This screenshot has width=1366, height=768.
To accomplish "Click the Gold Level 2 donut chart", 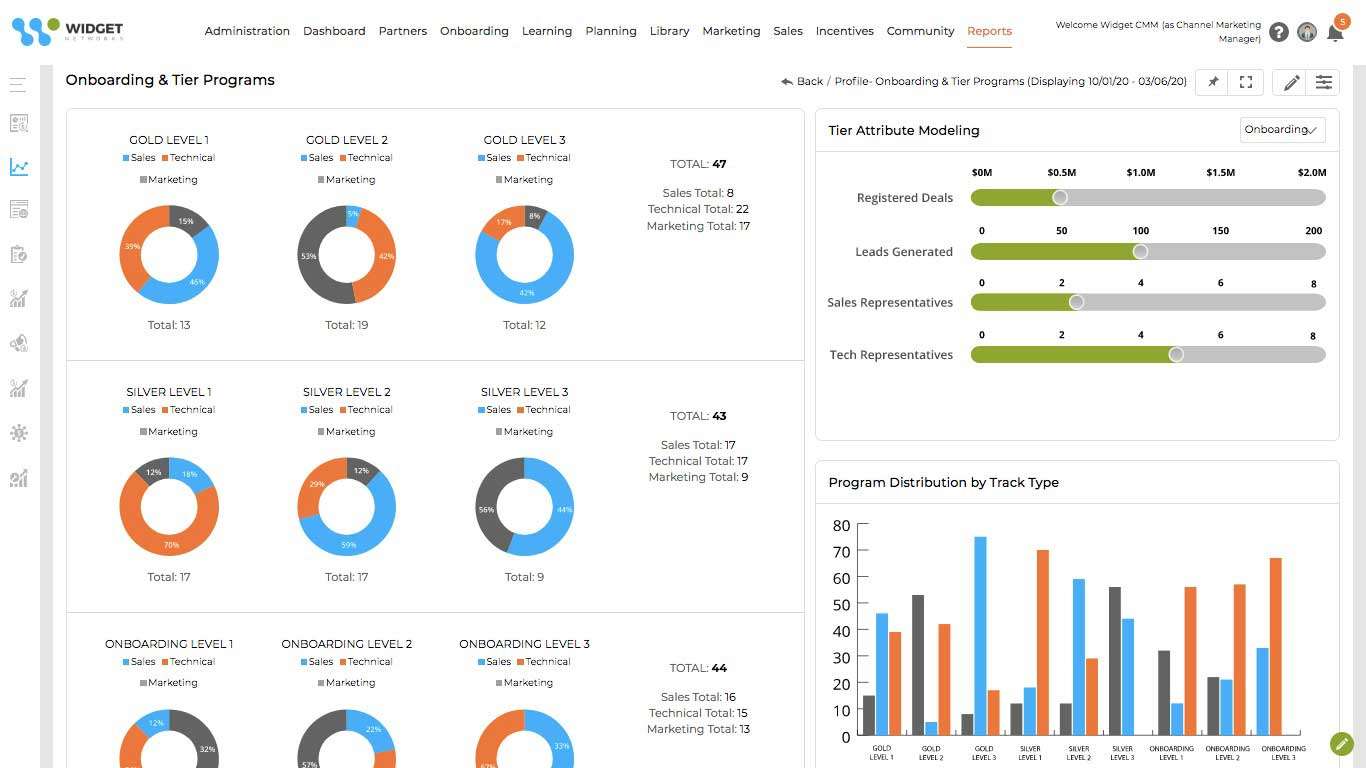I will point(346,254).
